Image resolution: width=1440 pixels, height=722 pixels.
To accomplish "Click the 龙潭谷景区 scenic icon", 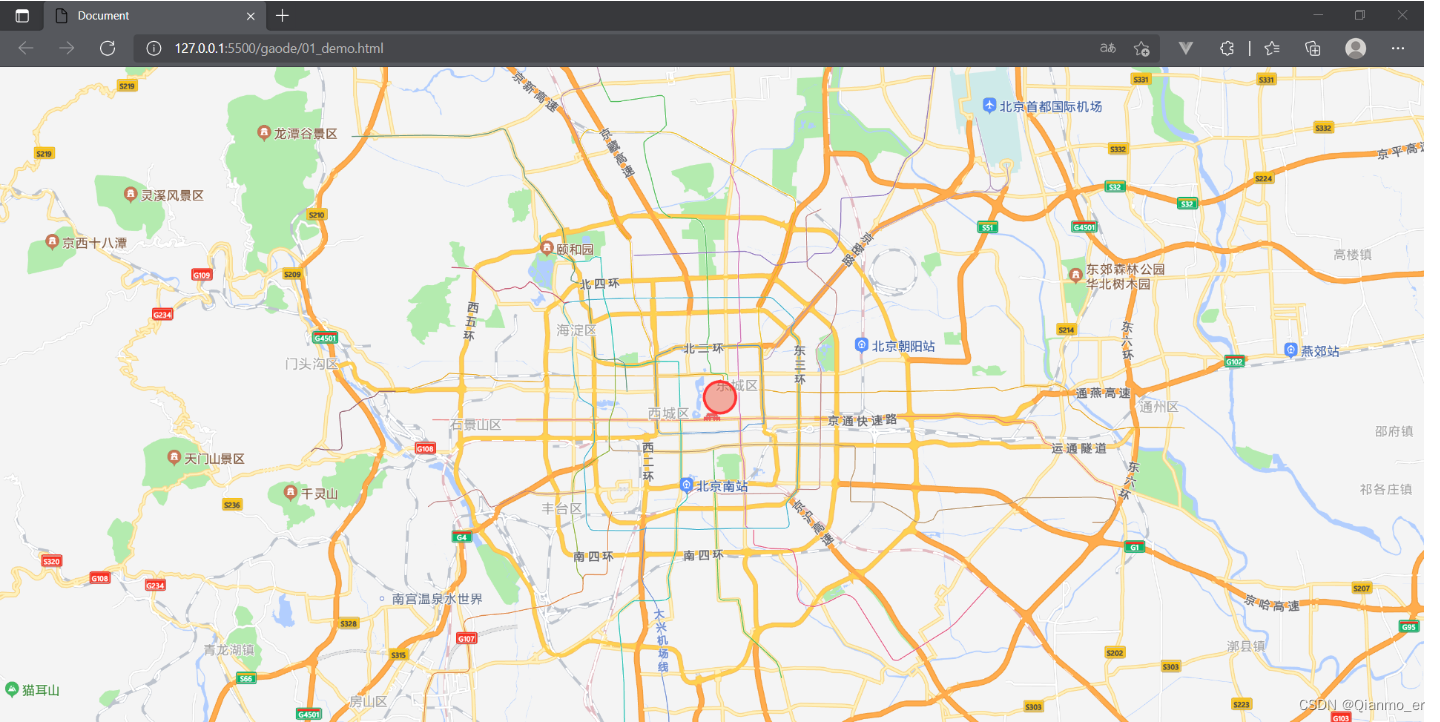I will click(x=264, y=133).
